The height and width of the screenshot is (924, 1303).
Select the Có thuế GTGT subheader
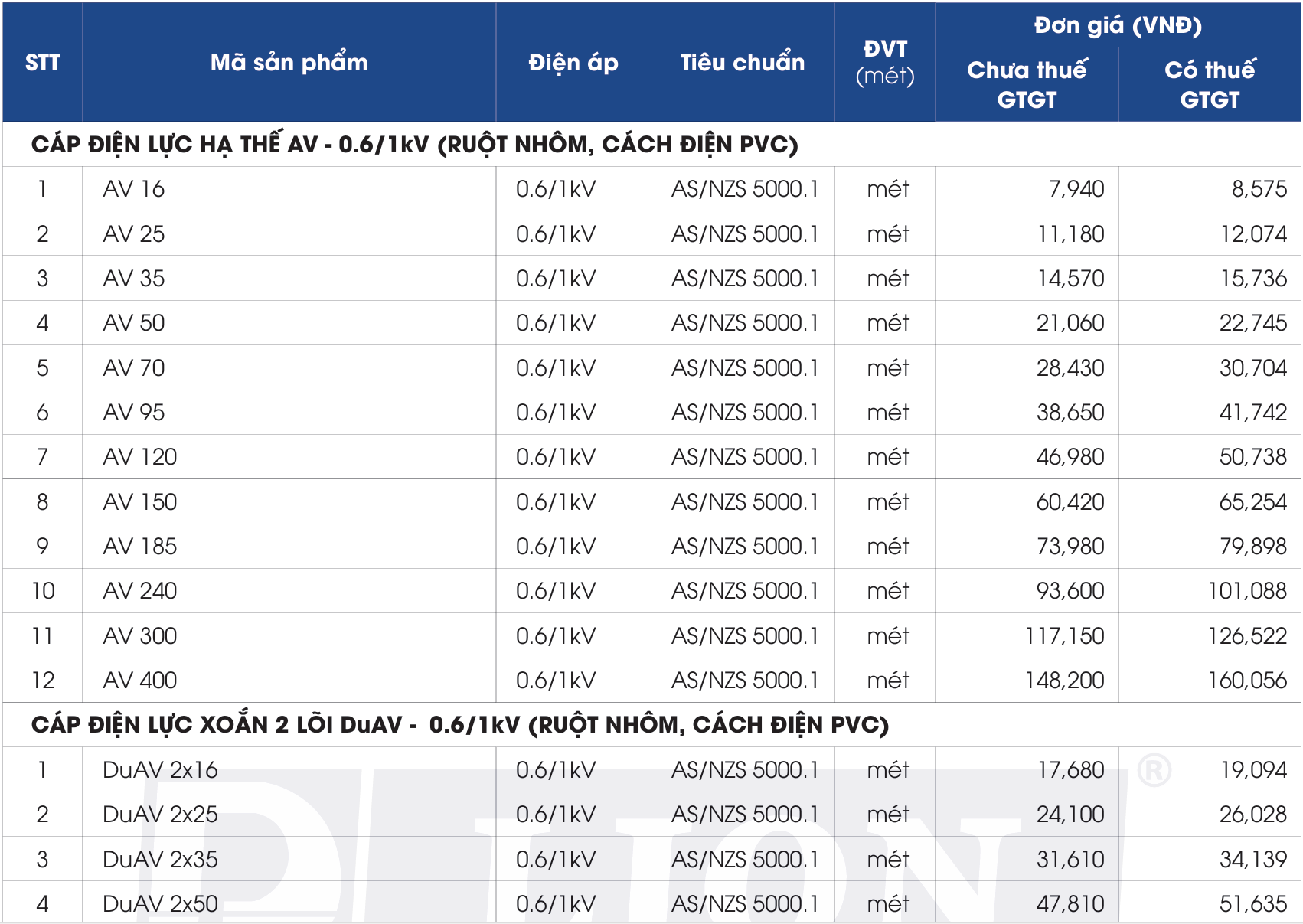pos(1209,84)
